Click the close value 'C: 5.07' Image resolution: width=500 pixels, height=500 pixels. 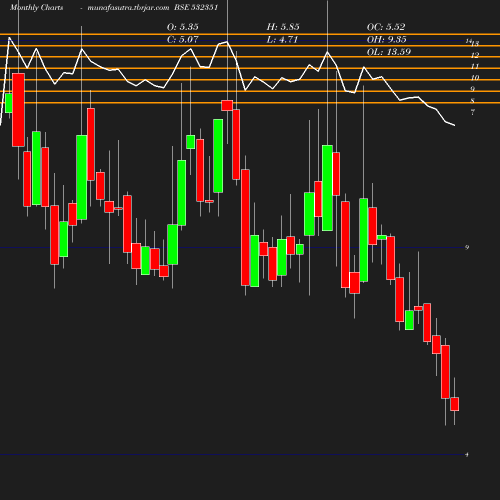[x=183, y=39]
